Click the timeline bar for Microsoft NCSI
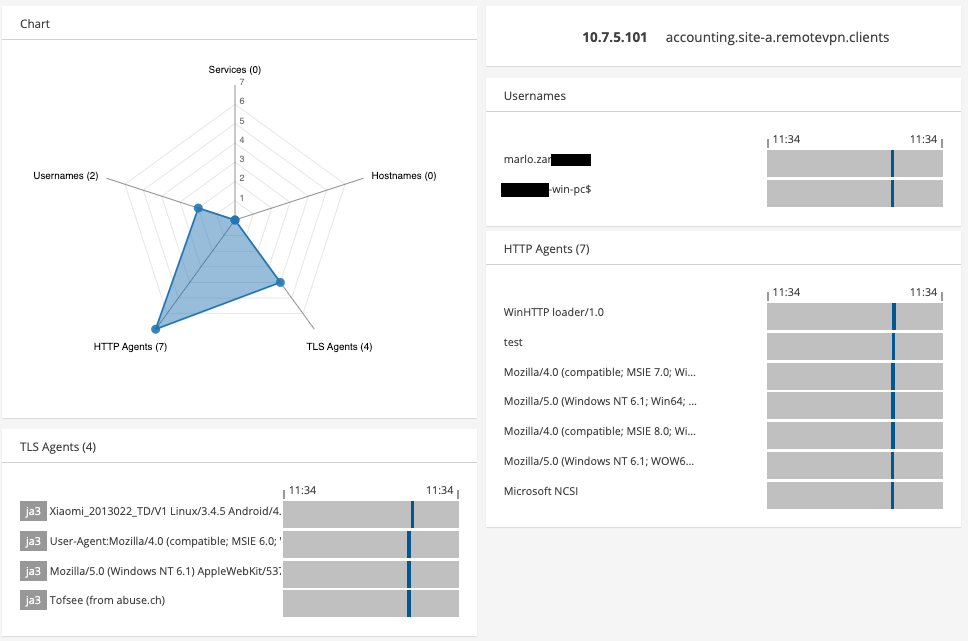Viewport: 968px width, 641px height. 854,495
